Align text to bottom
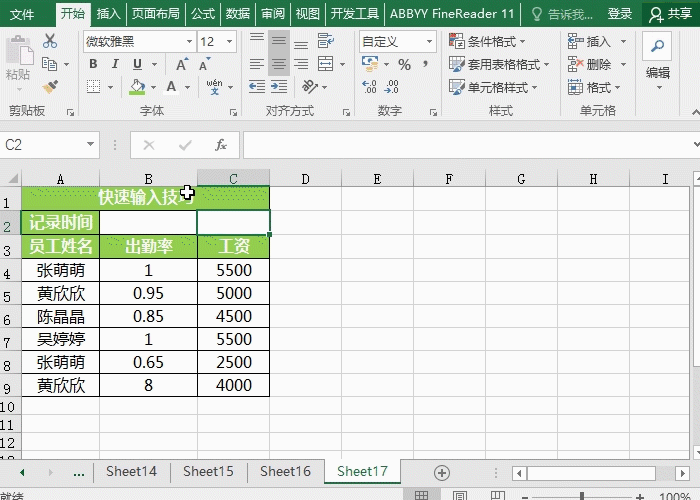 301,43
